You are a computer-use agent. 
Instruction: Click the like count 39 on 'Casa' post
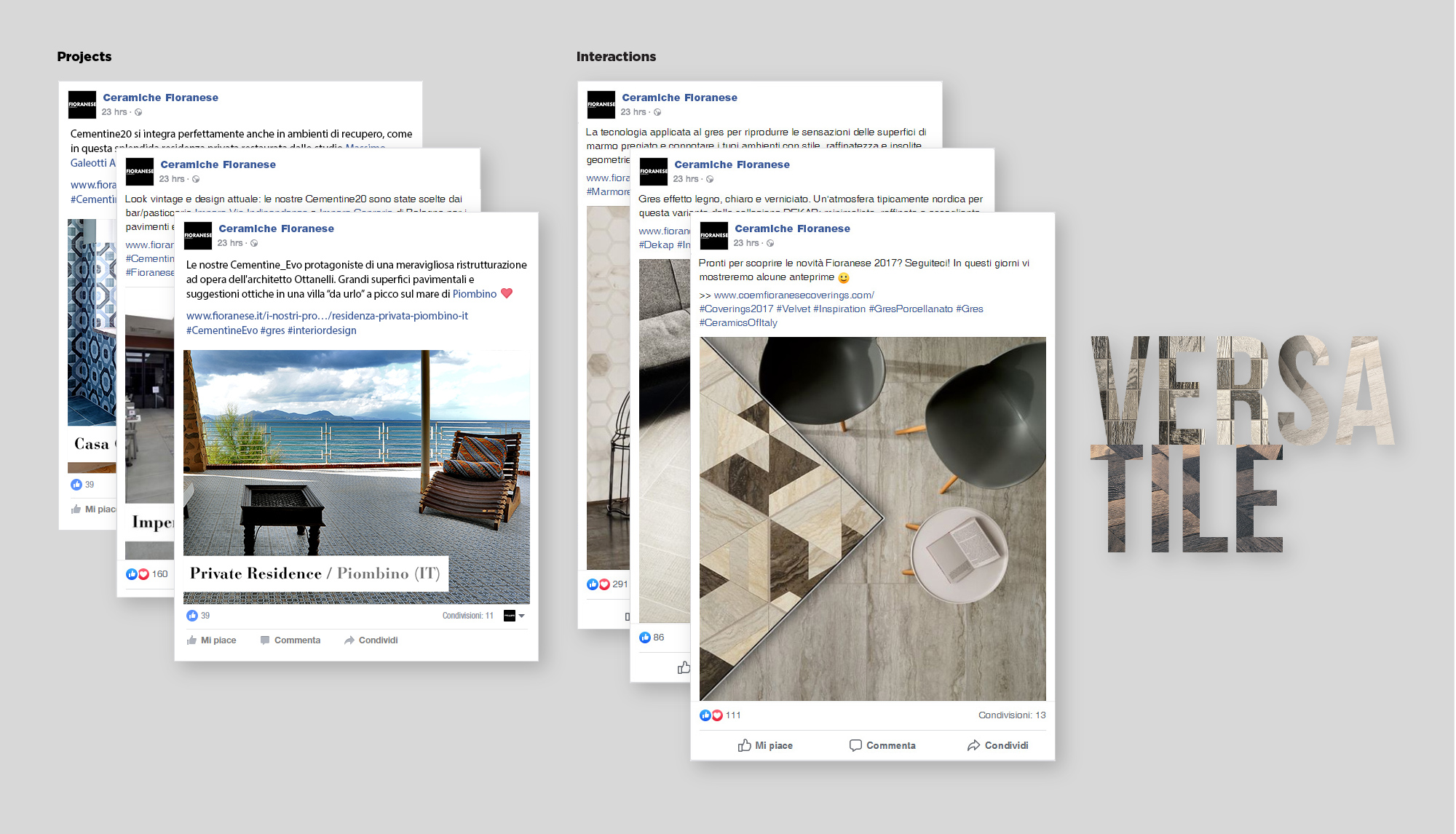pos(90,485)
